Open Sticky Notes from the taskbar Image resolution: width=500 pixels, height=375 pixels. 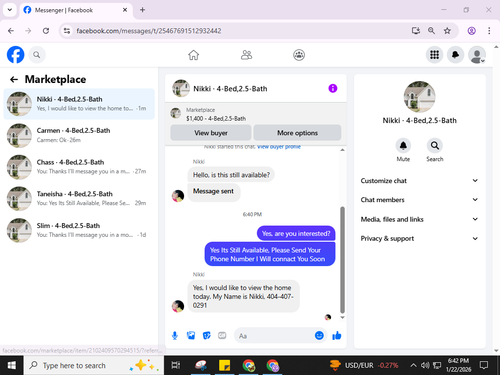click(x=224, y=365)
